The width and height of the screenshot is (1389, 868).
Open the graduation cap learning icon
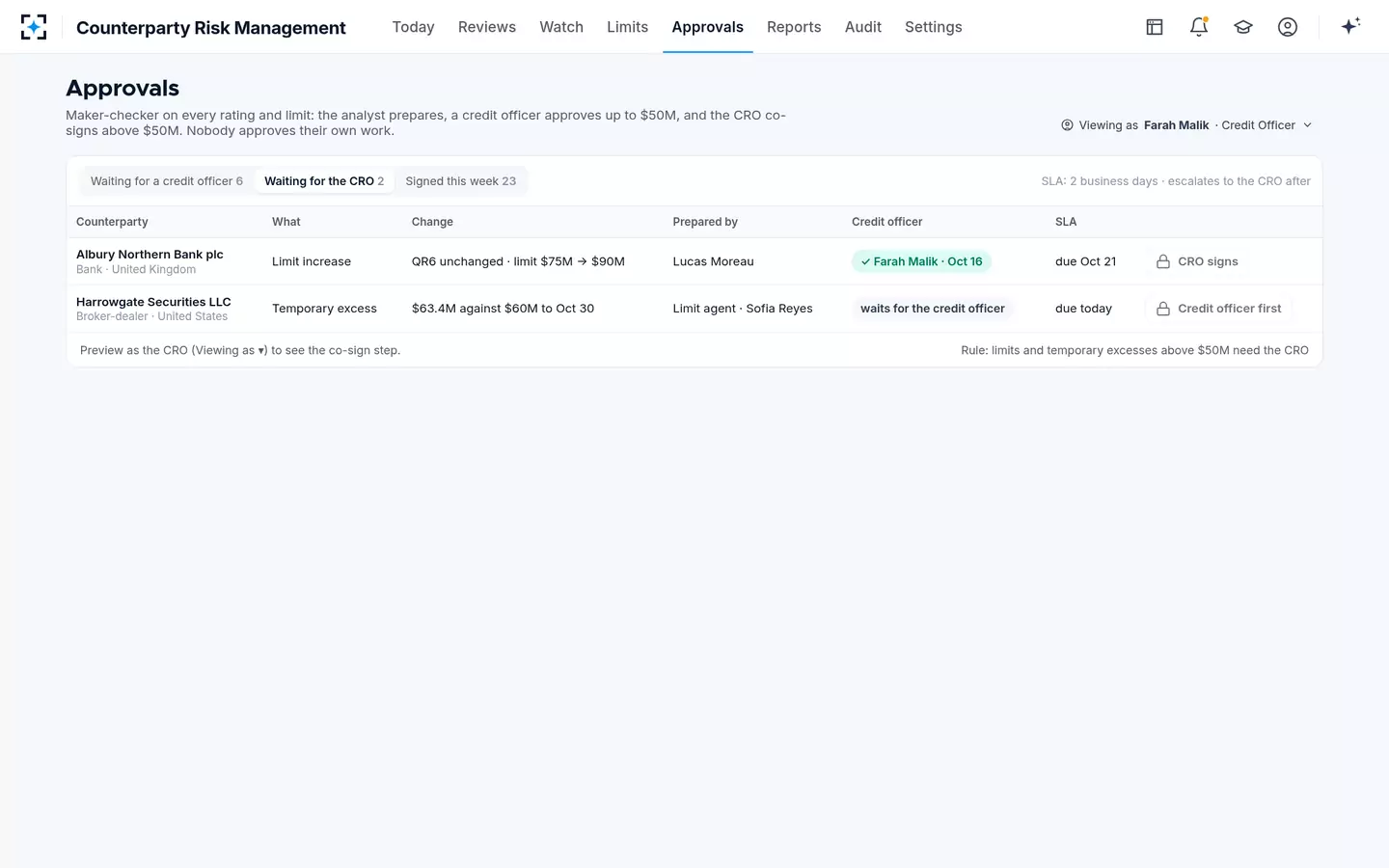coord(1243,27)
